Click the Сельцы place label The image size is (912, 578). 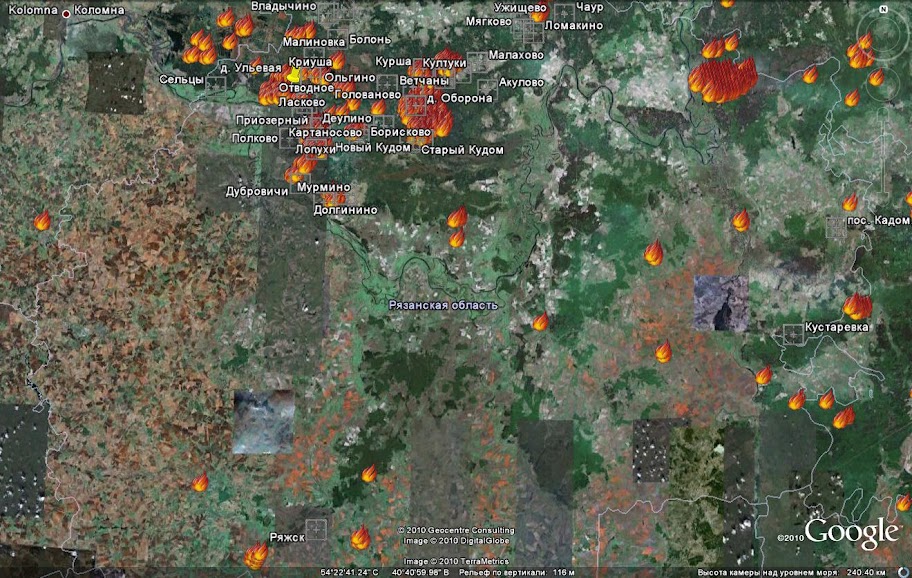[x=181, y=80]
